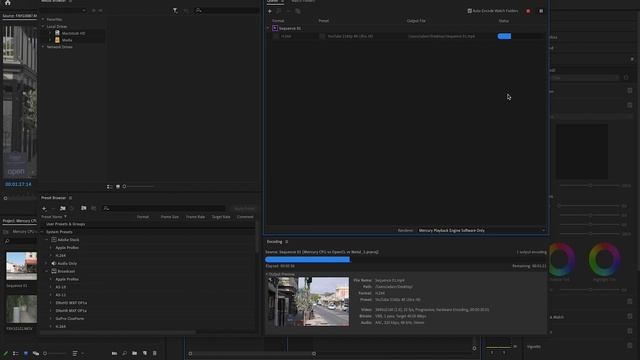This screenshot has width=640, height=360.
Task: Click the icon view button in Project panel
Action: click(26, 353)
